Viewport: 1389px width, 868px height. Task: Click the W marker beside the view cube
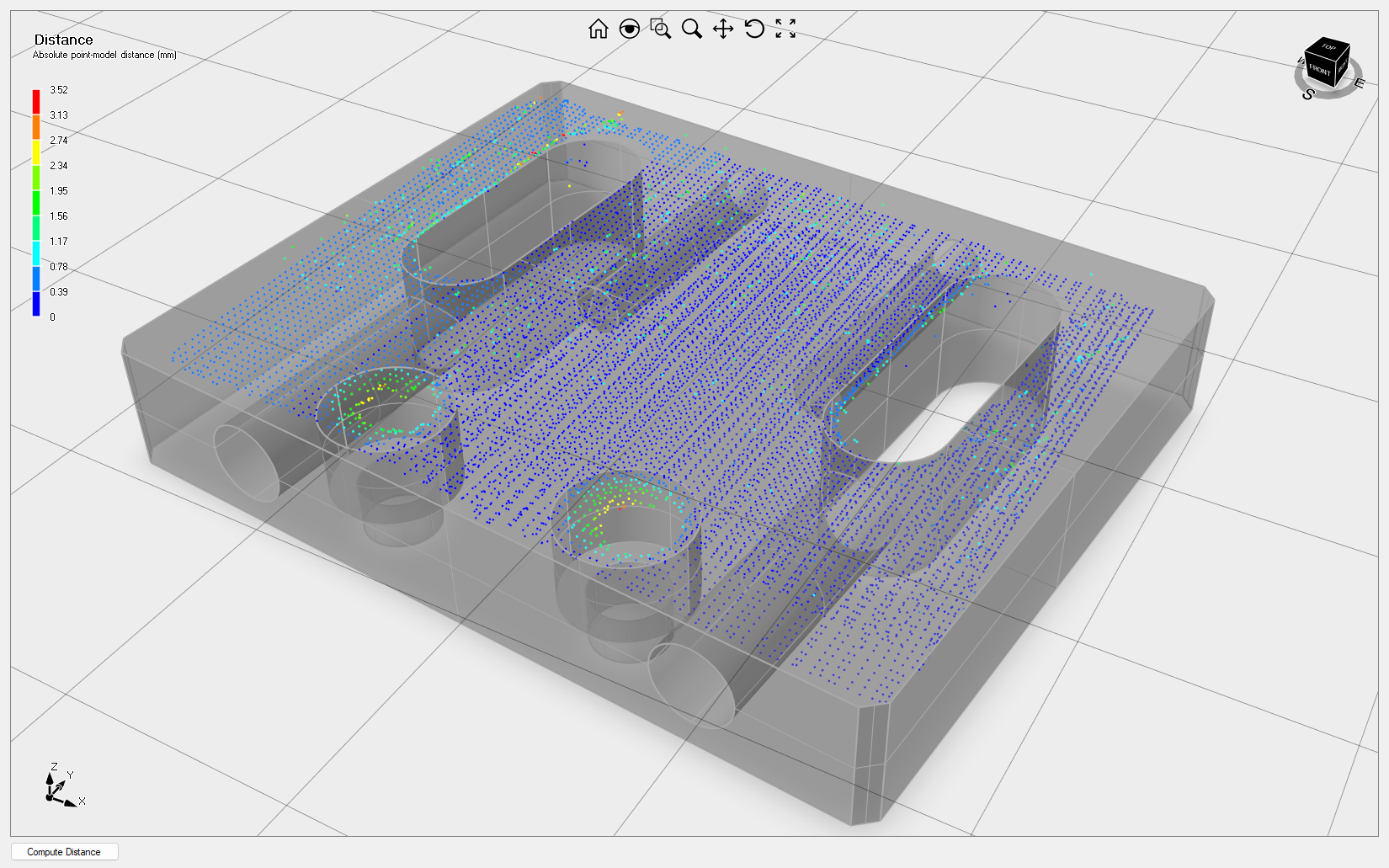(1301, 61)
